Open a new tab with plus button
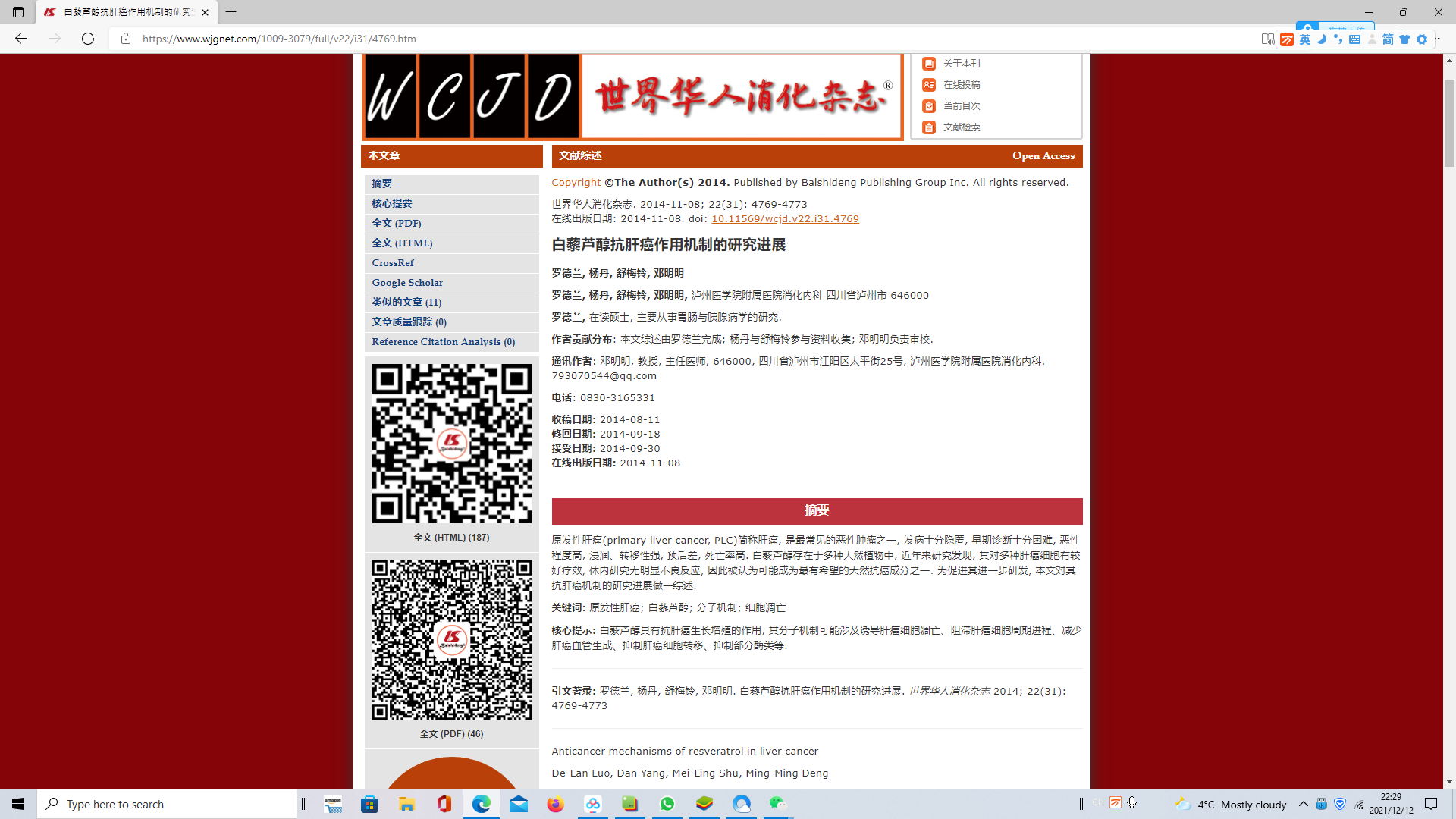This screenshot has width=1456, height=819. click(x=231, y=12)
